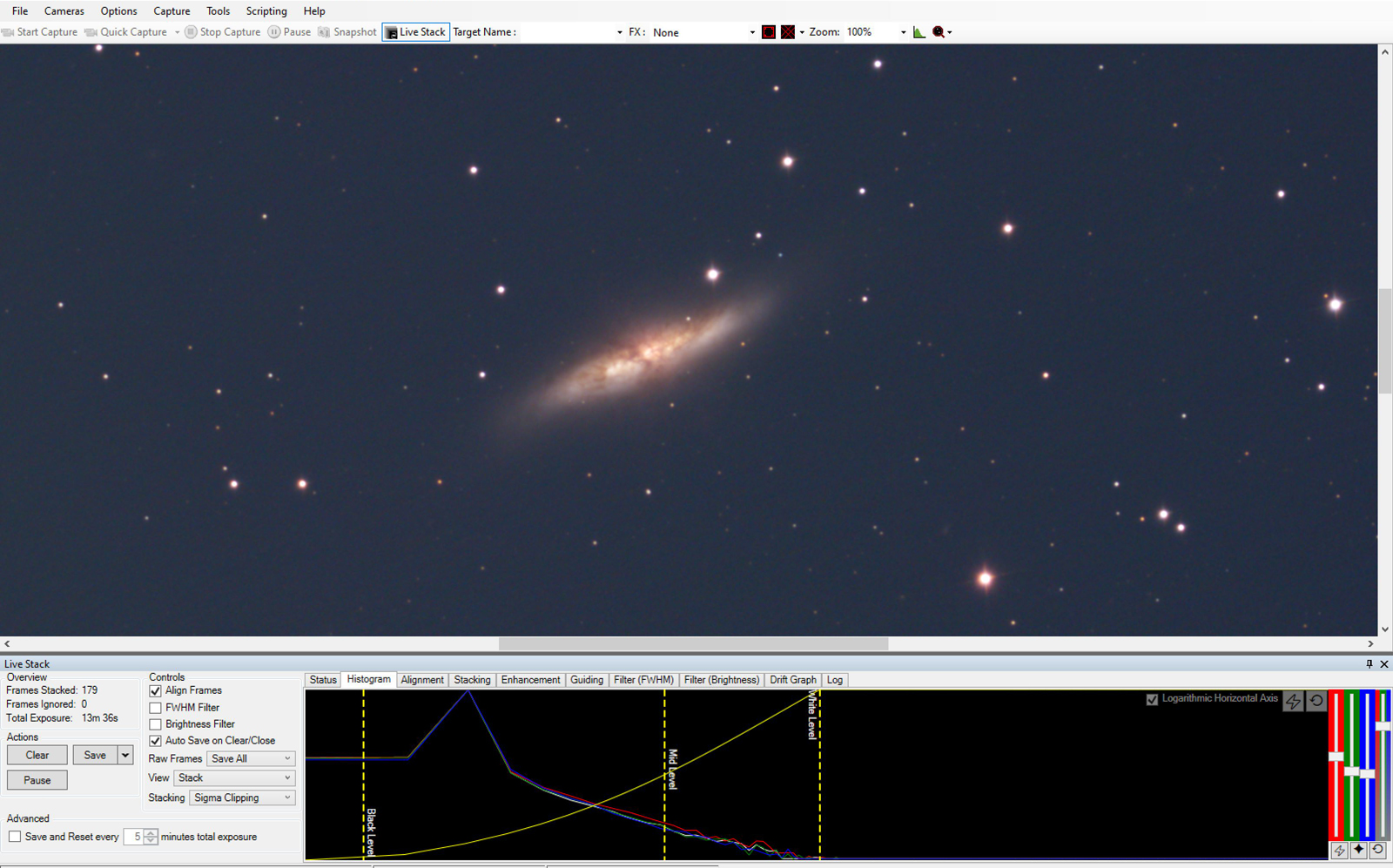Click the auto colour balance lightning icon
Image resolution: width=1393 pixels, height=868 pixels.
(x=1339, y=850)
